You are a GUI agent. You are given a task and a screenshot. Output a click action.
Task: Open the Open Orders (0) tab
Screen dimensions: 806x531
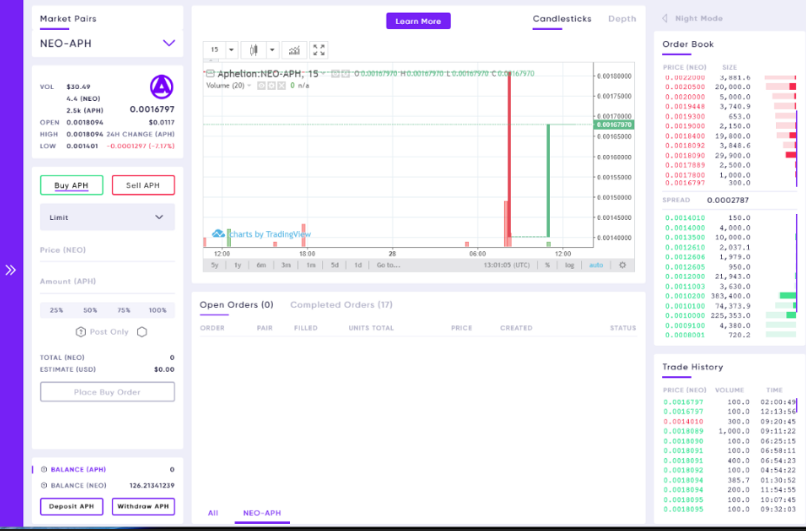click(236, 305)
